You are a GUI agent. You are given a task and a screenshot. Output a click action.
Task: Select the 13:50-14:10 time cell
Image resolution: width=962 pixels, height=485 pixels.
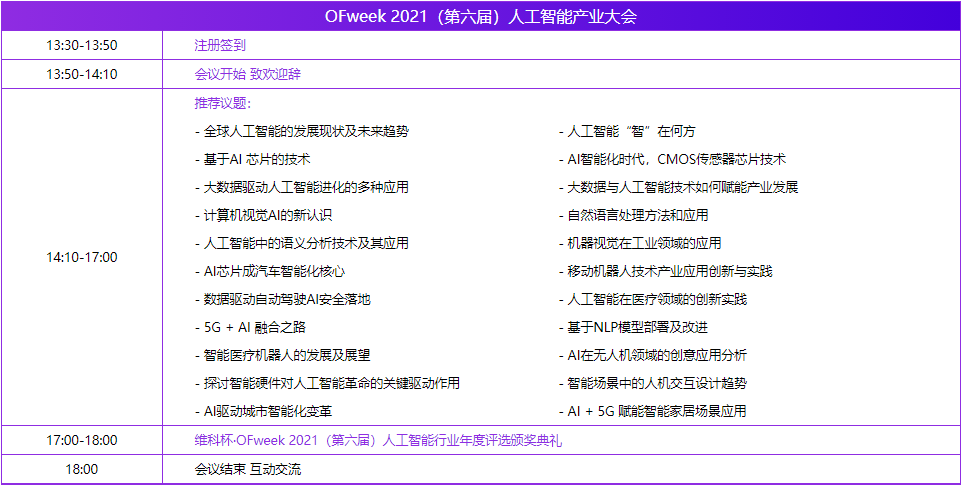(82, 74)
